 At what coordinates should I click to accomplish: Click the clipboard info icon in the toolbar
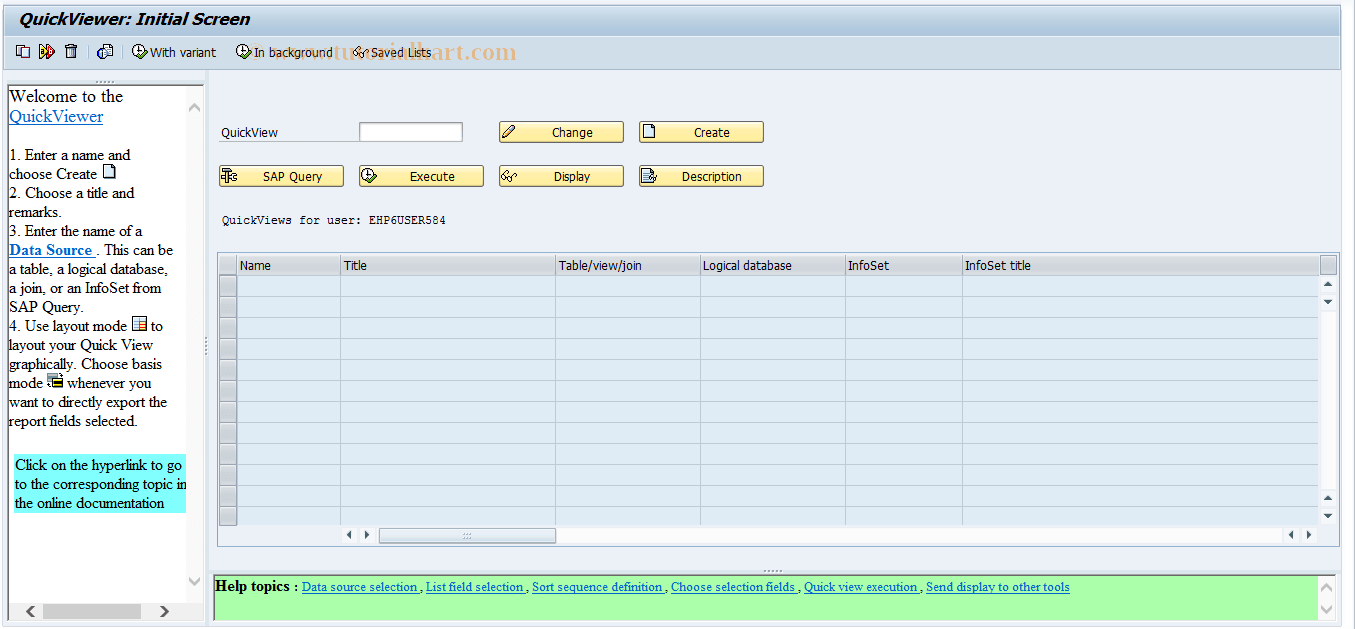105,51
